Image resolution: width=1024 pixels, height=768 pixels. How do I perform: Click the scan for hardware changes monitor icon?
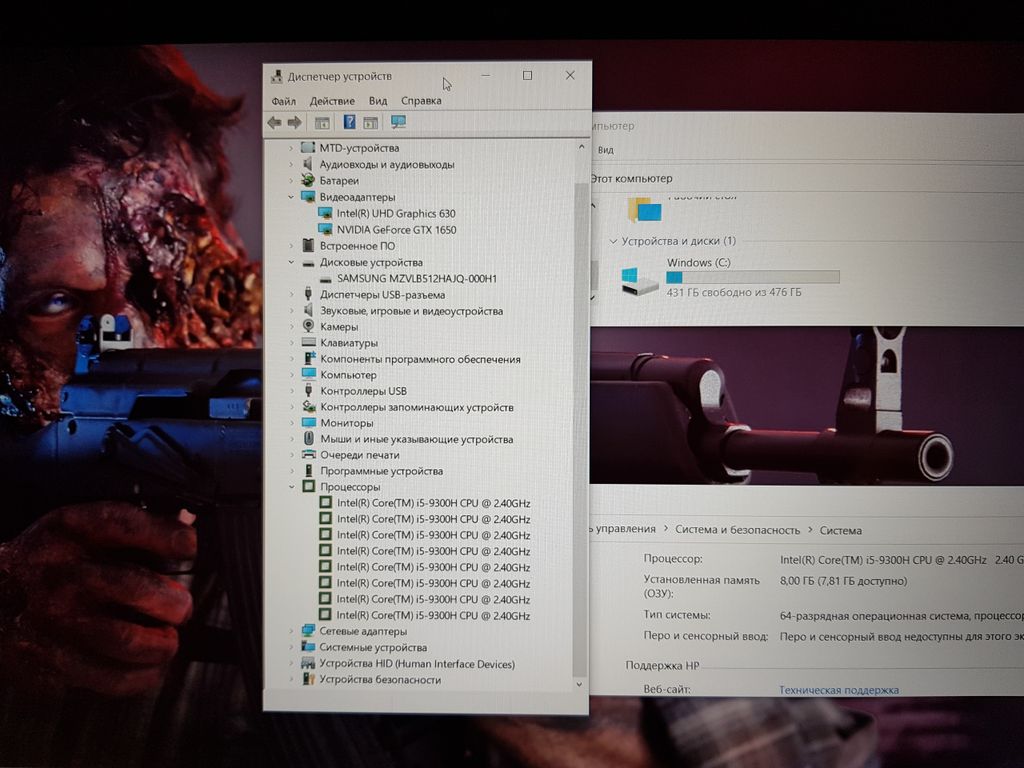pyautogui.click(x=398, y=122)
